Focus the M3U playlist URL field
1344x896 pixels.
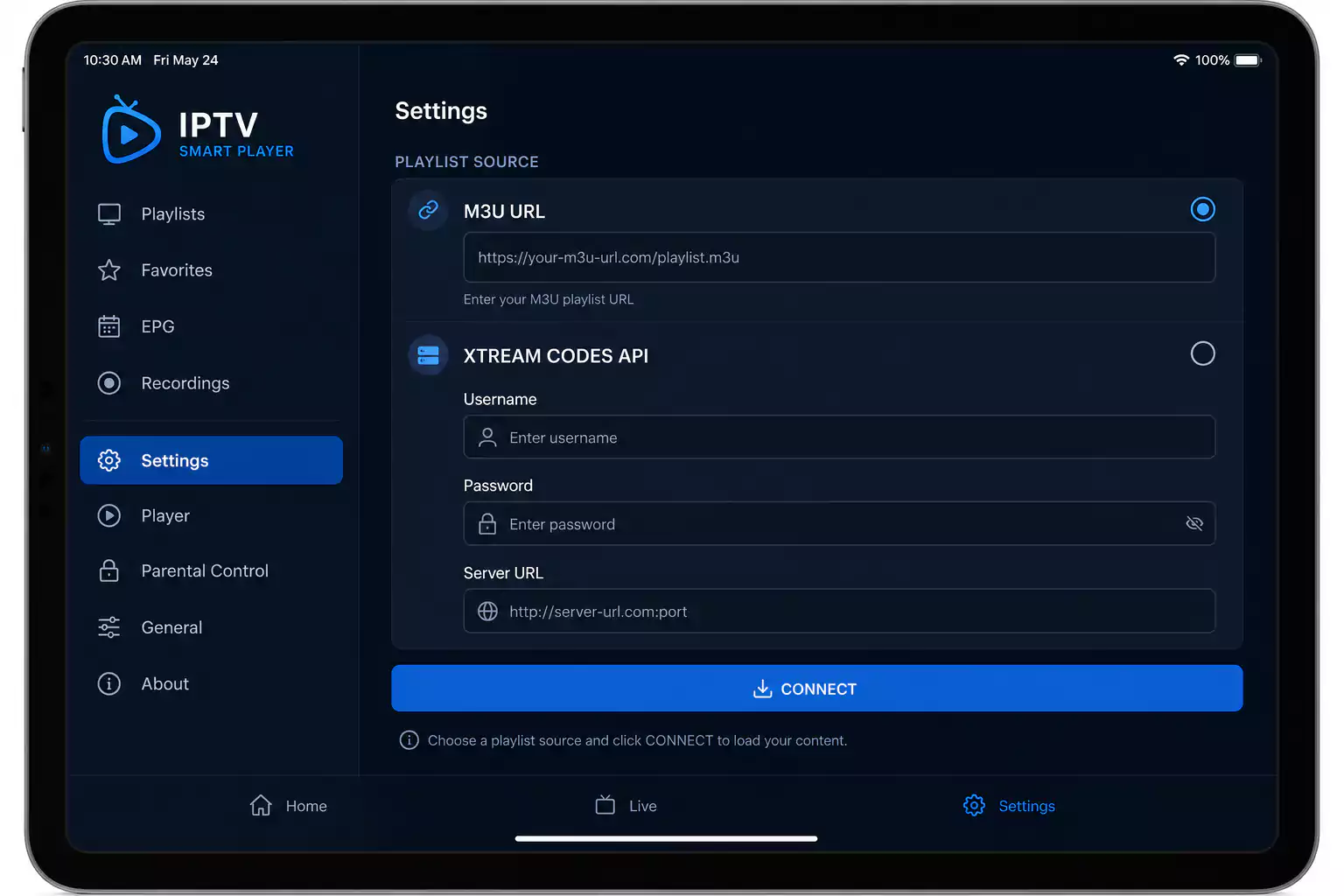pos(839,257)
